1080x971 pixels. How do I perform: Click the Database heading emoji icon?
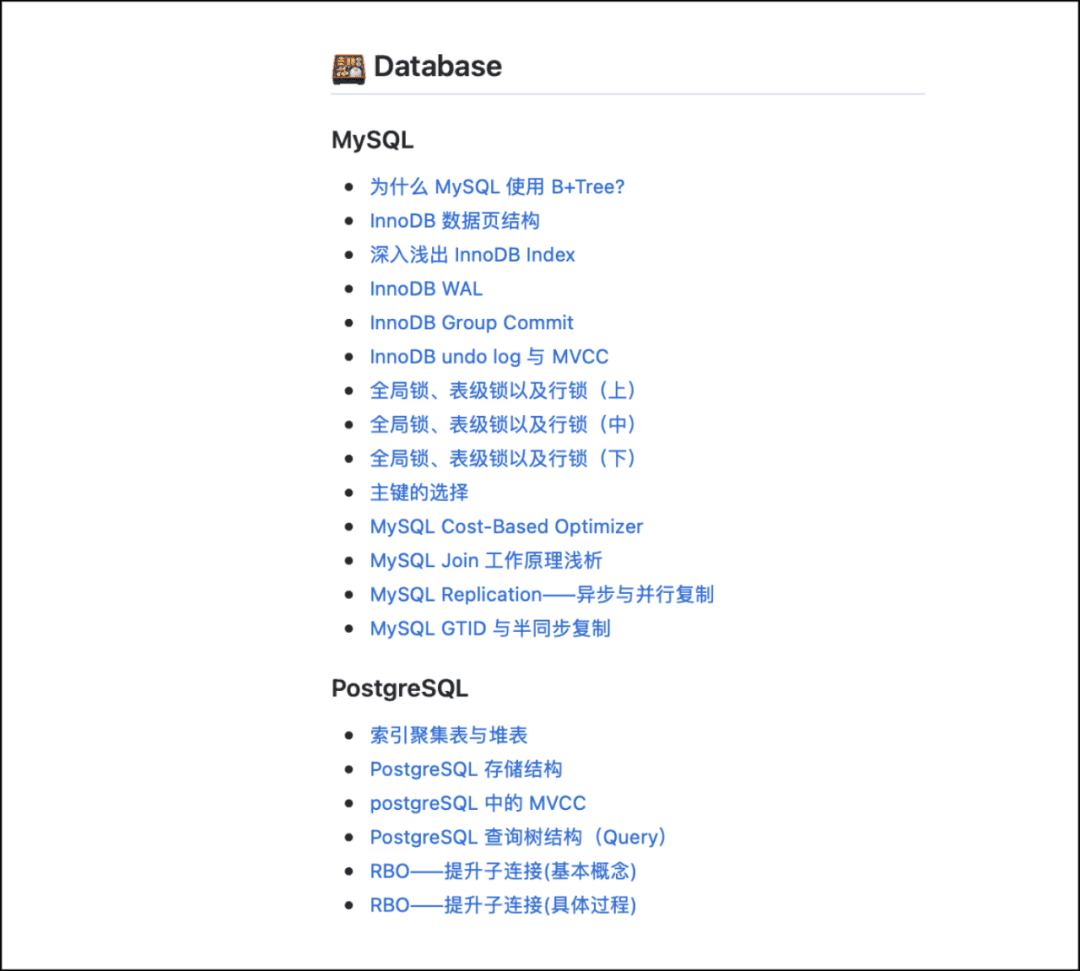pos(349,68)
